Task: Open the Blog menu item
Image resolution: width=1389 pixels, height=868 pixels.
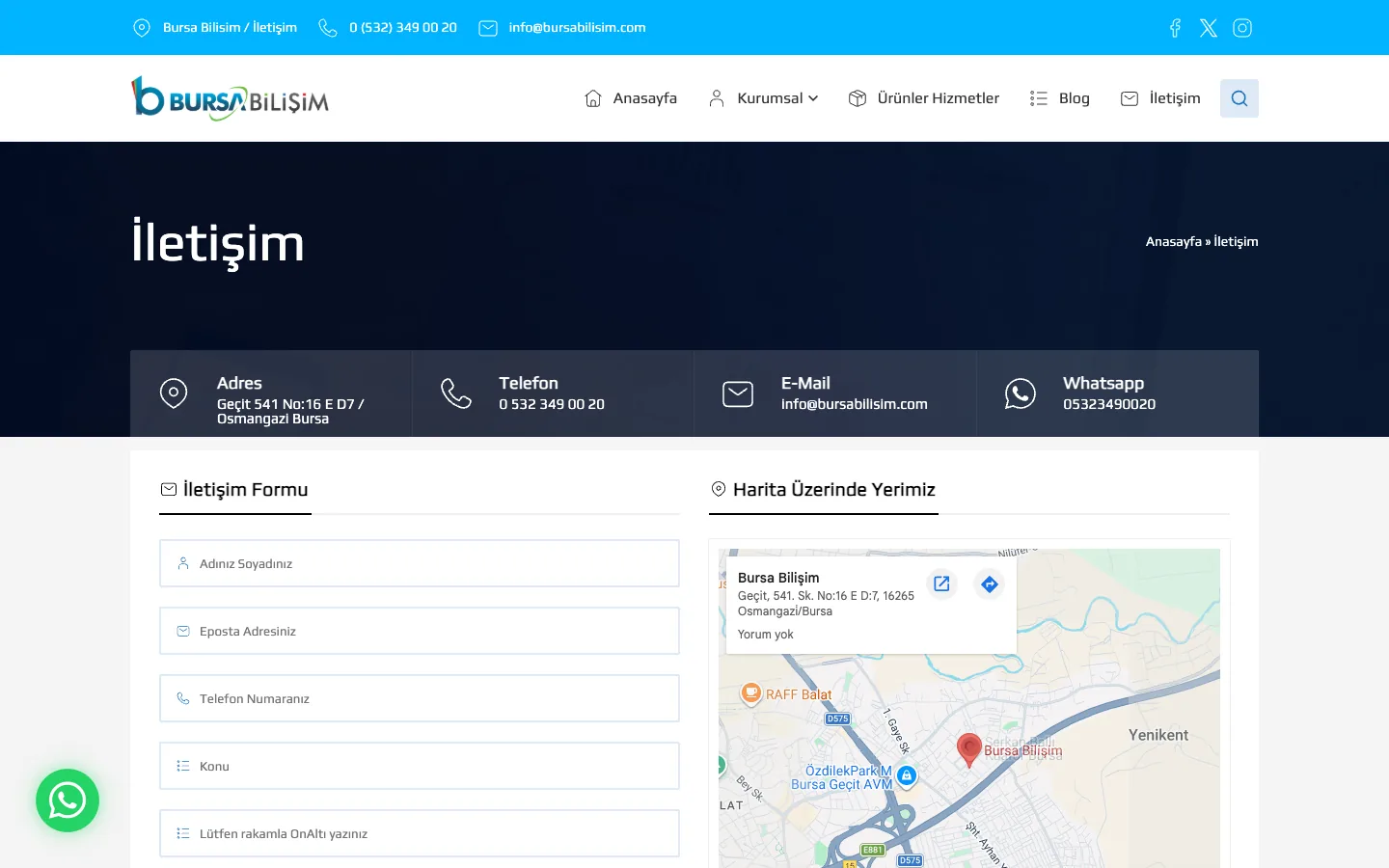Action: [x=1075, y=98]
